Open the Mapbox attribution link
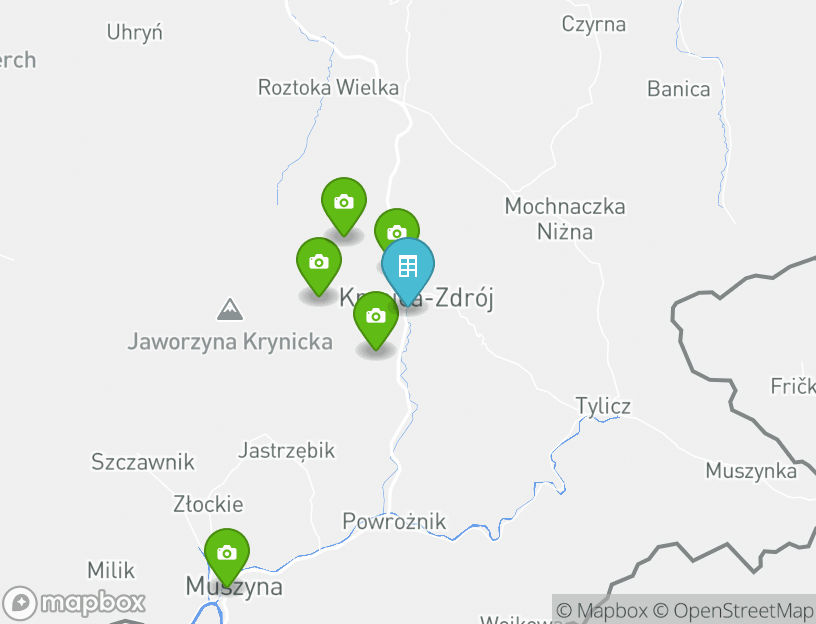816x624 pixels. pos(602,610)
